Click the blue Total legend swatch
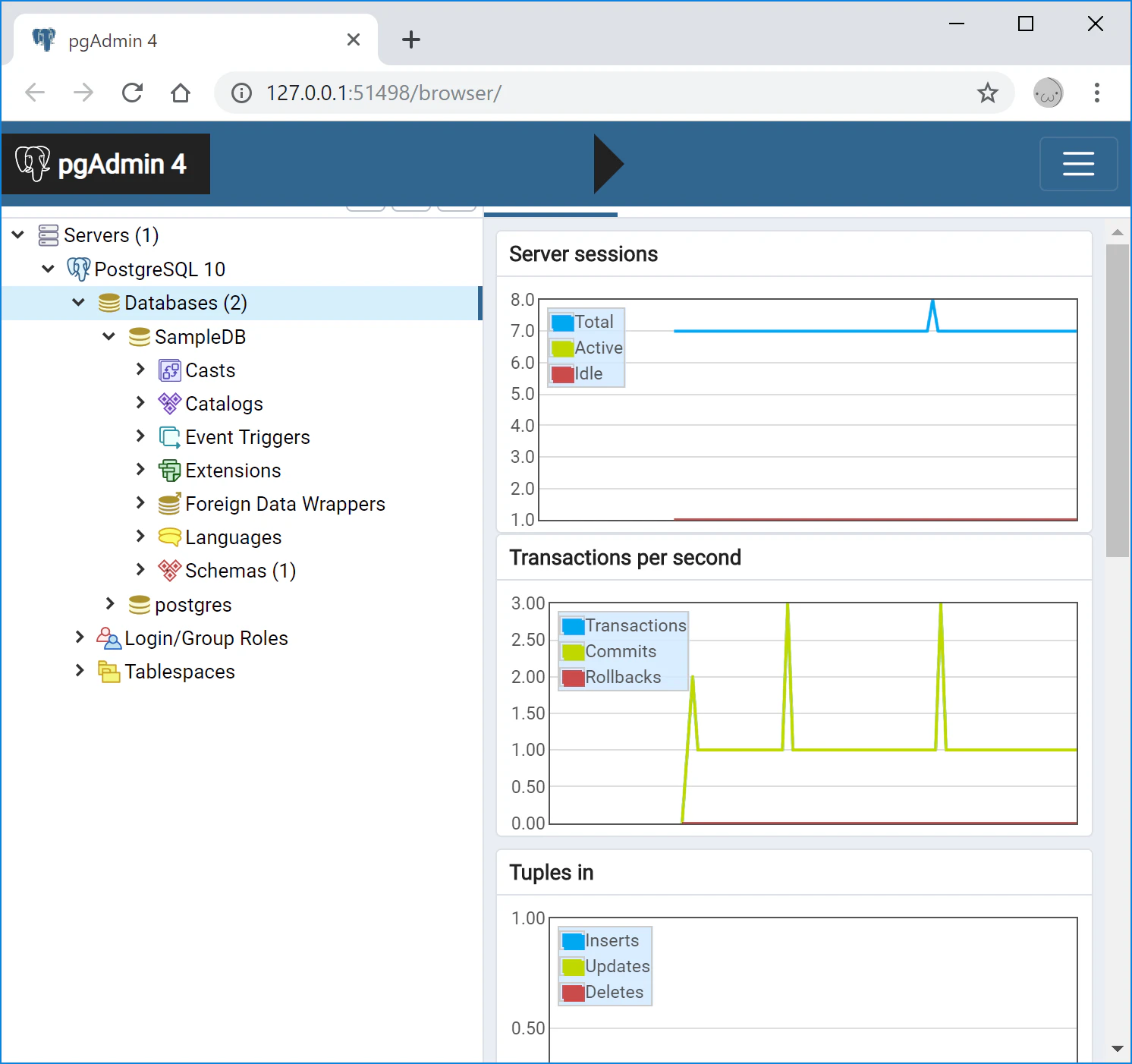This screenshot has width=1132, height=1064. pyautogui.click(x=562, y=323)
